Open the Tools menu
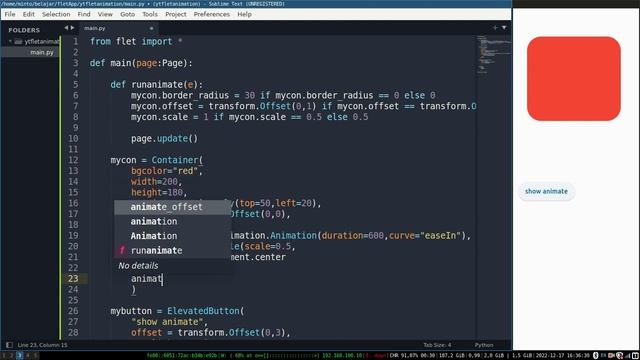Image resolution: width=640 pixels, height=360 pixels. [150, 14]
